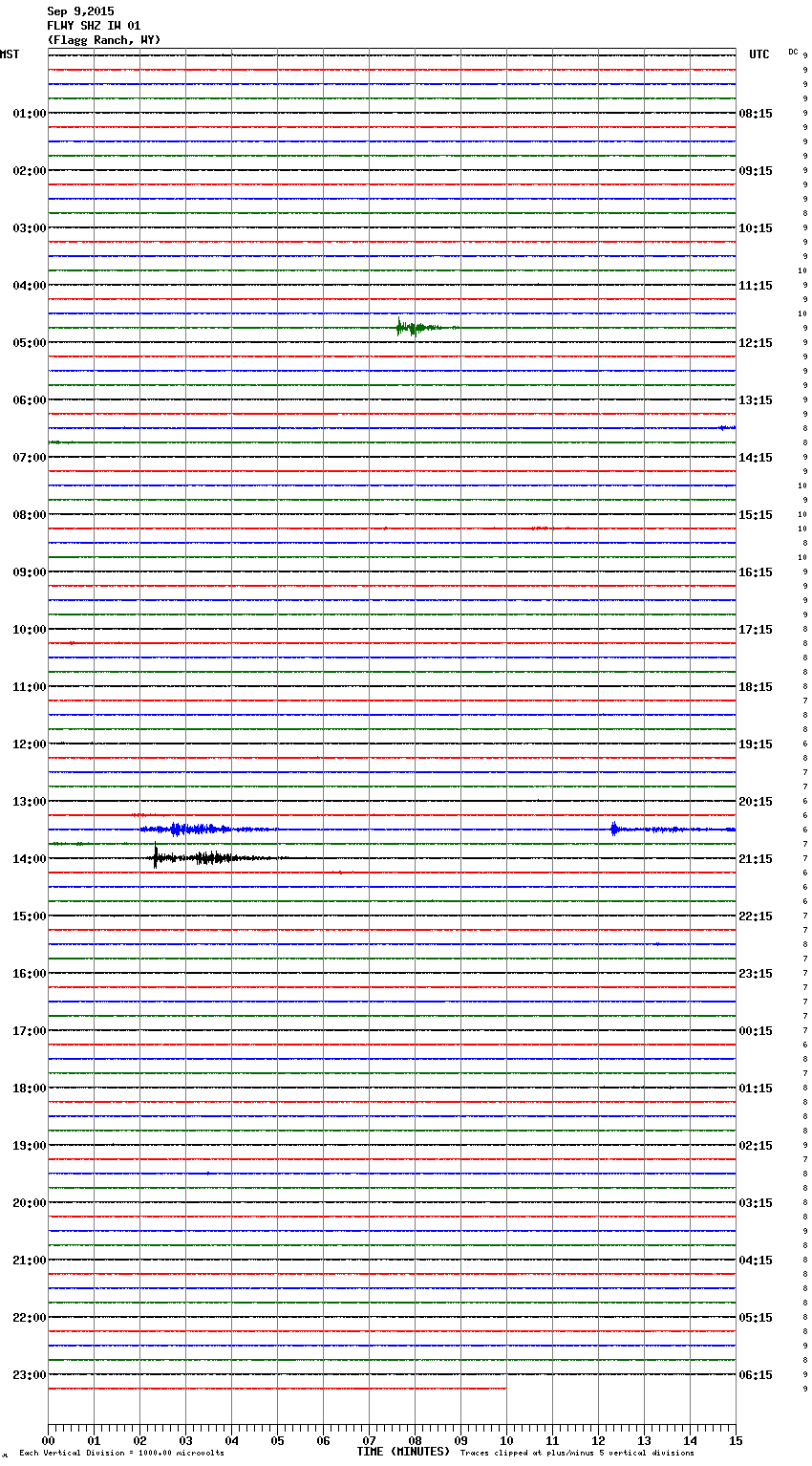Select the 01:00 MST row label
Screen dimensions: 812x1466
(30, 114)
